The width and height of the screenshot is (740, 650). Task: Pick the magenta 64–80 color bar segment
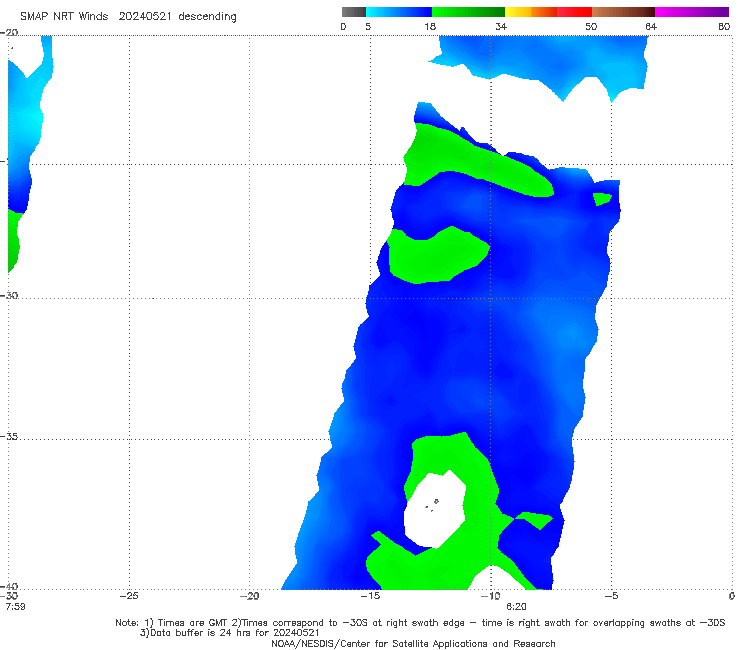pos(692,12)
